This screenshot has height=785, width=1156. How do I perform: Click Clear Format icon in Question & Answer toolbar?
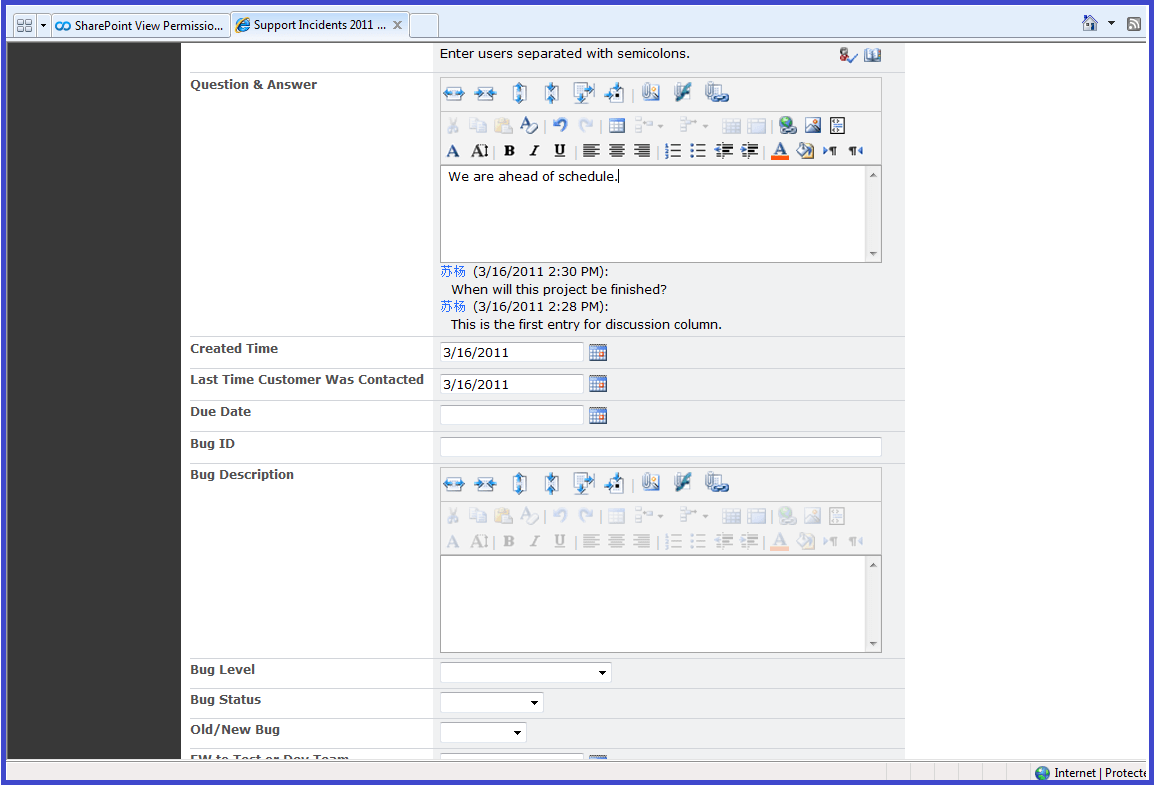pos(529,125)
